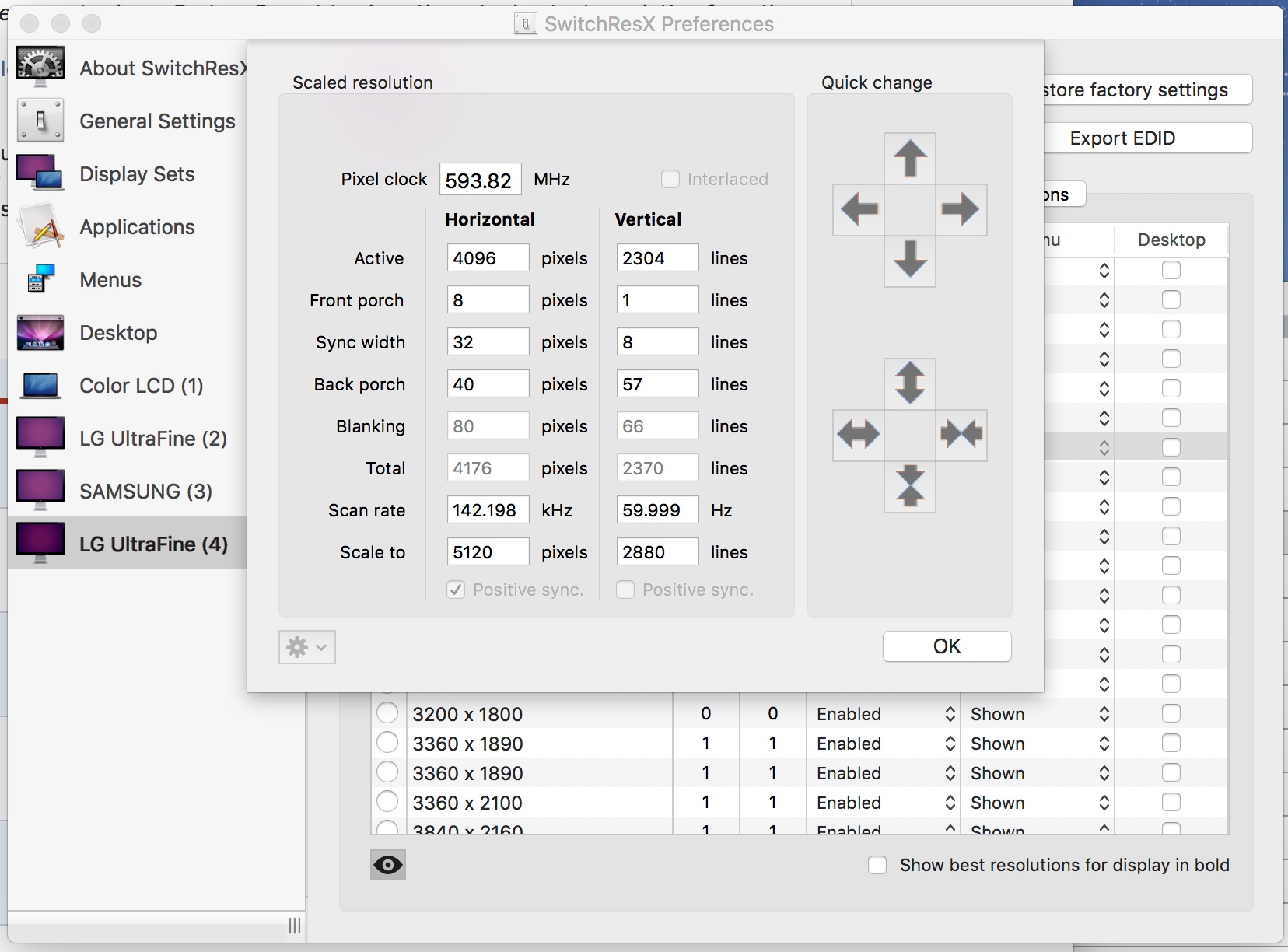Image resolution: width=1288 pixels, height=952 pixels.
Task: Click the expand horizontally double-arrow icon
Action: click(x=859, y=434)
